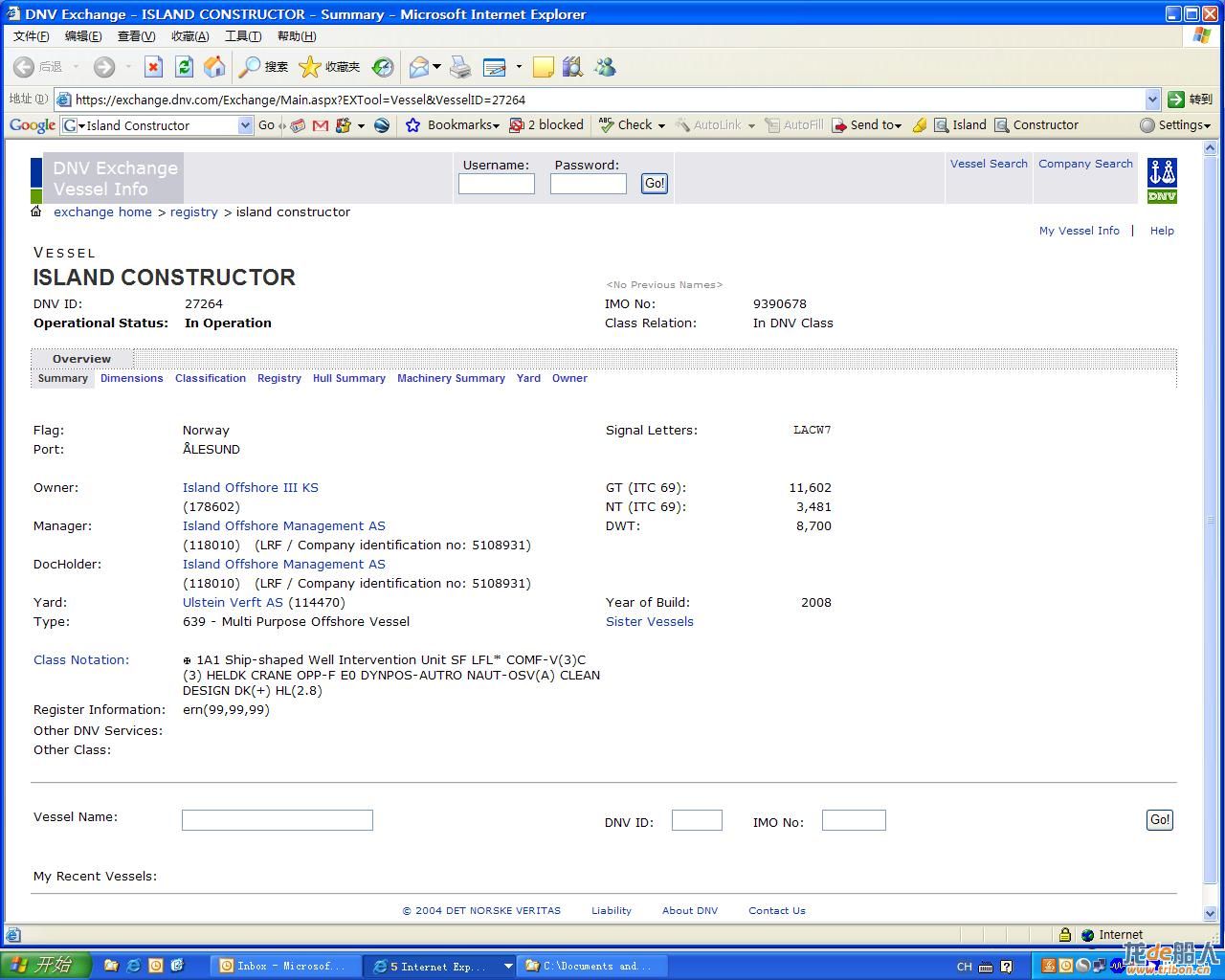Image resolution: width=1225 pixels, height=980 pixels.
Task: Open Sister Vessels link
Action: (650, 621)
